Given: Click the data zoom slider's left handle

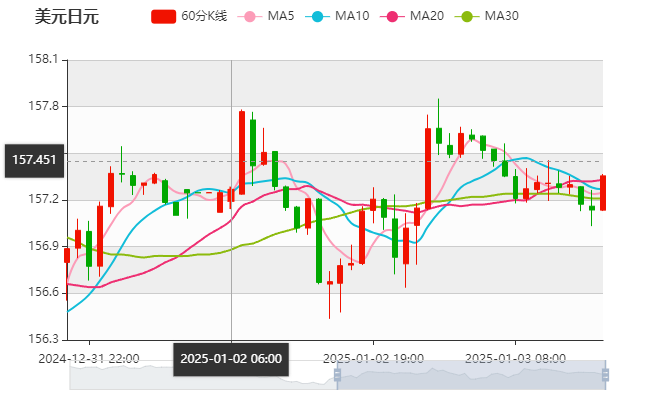Looking at the screenshot, I should 334,374.
